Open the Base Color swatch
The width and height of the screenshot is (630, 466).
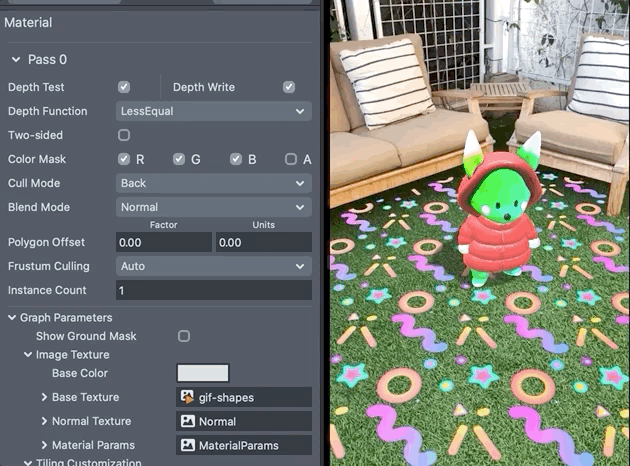[203, 373]
